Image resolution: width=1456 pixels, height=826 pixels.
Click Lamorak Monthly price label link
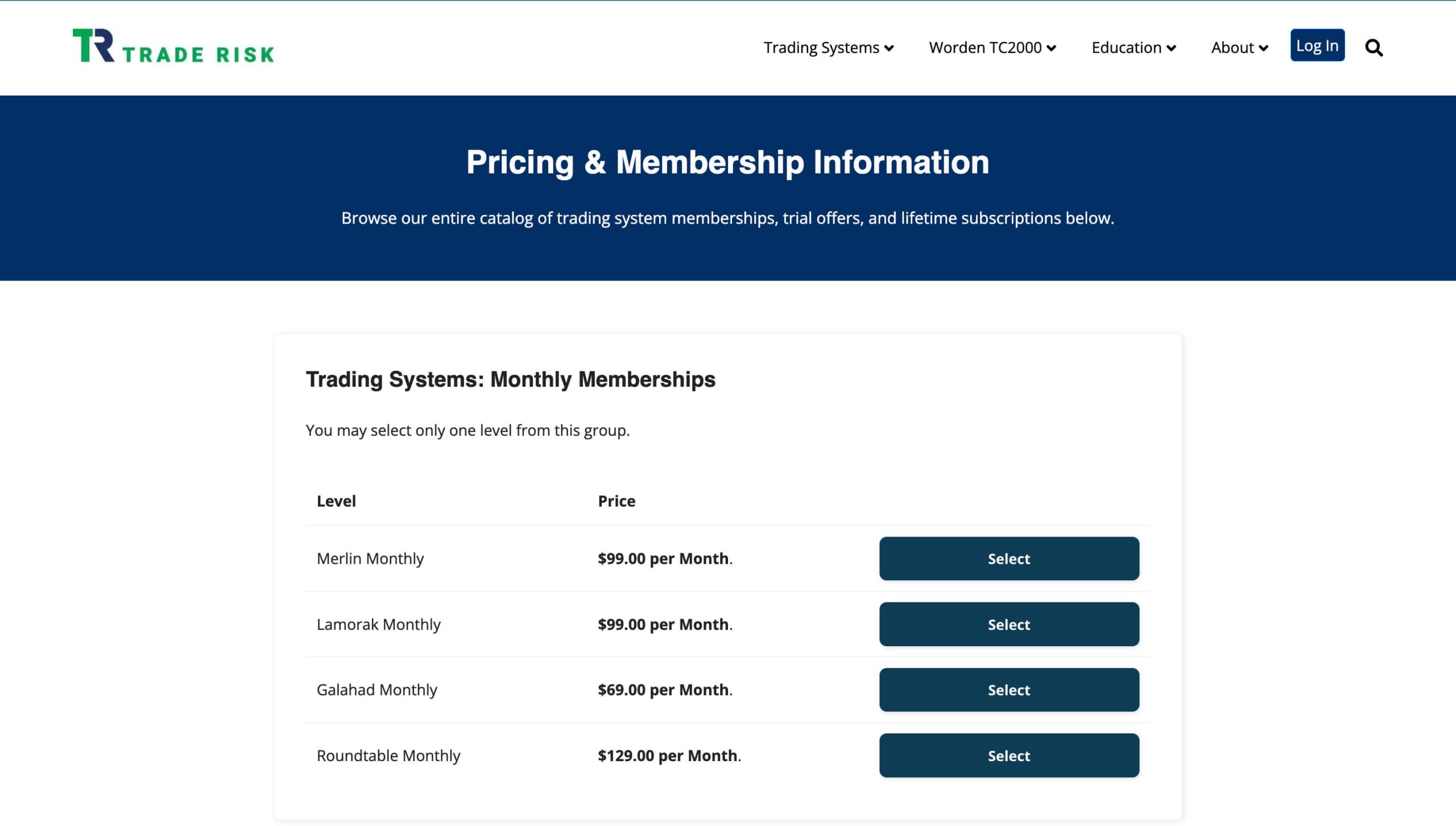663,623
